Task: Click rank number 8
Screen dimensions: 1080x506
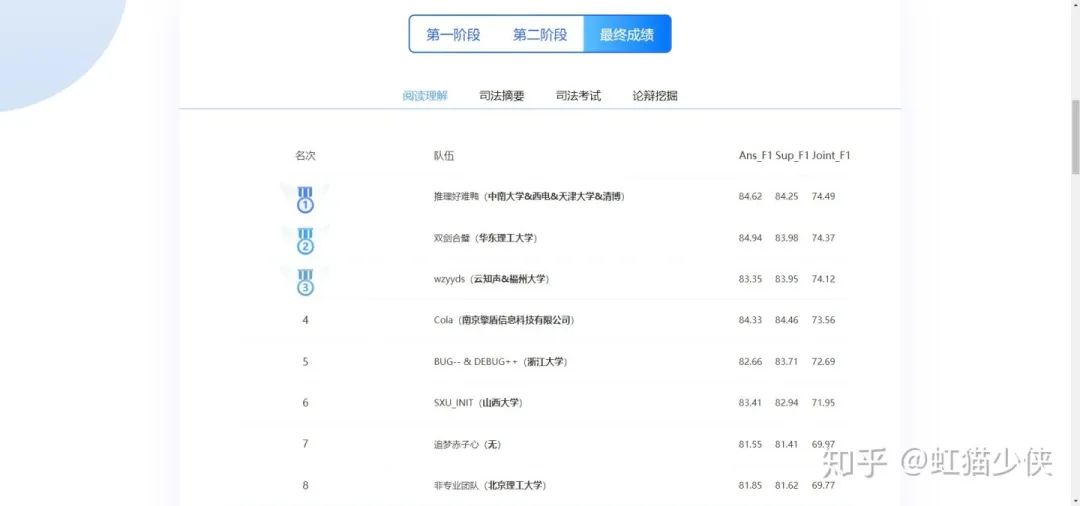Action: pyautogui.click(x=305, y=485)
